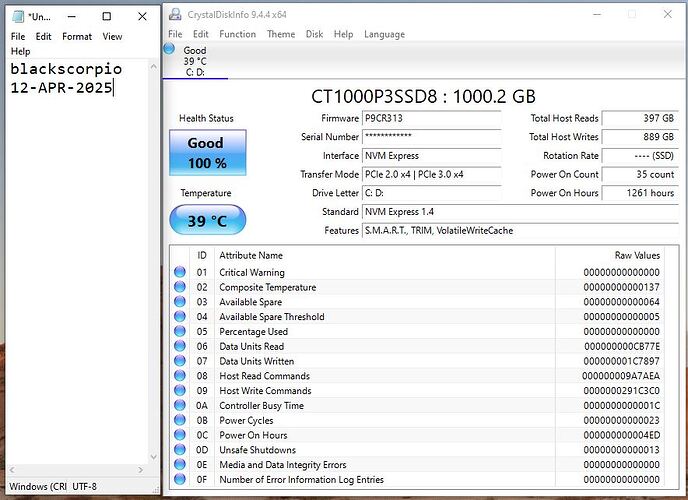This screenshot has height=500, width=688.
Task: Open Notepad Format menu
Action: point(77,36)
